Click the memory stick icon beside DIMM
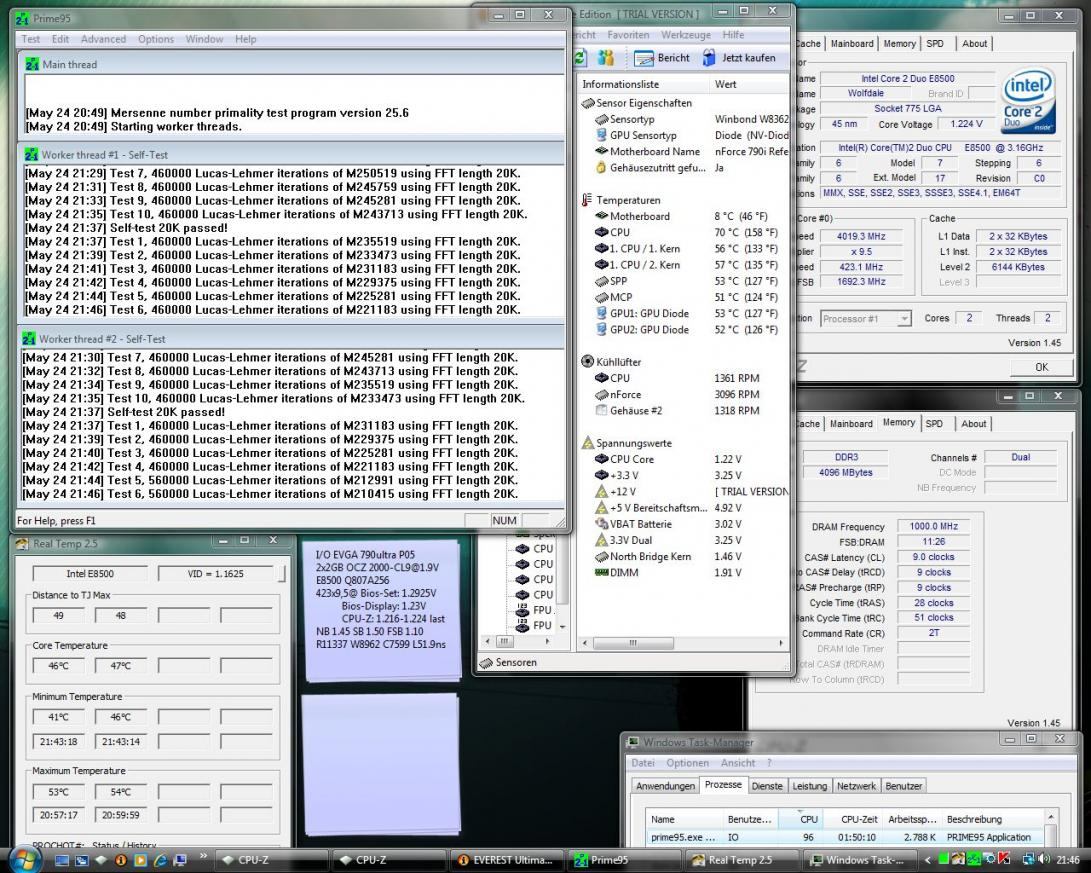The height and width of the screenshot is (873, 1091). point(602,572)
